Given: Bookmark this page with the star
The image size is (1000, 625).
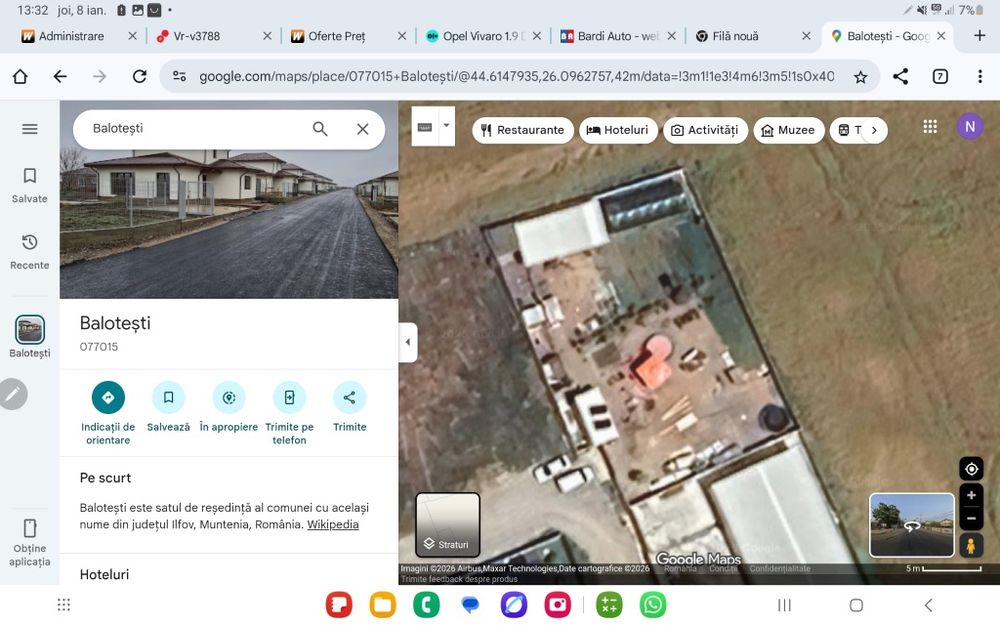Looking at the screenshot, I should coord(860,77).
